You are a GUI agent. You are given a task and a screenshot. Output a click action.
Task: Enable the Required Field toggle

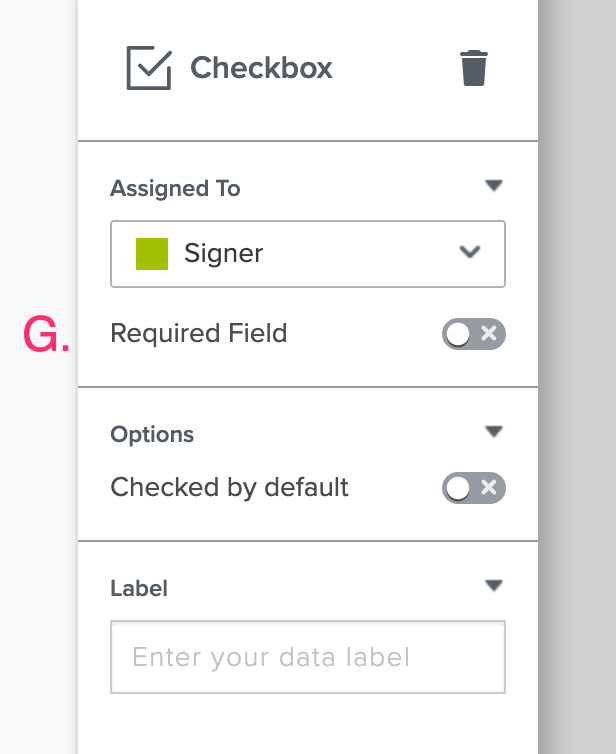coord(474,334)
